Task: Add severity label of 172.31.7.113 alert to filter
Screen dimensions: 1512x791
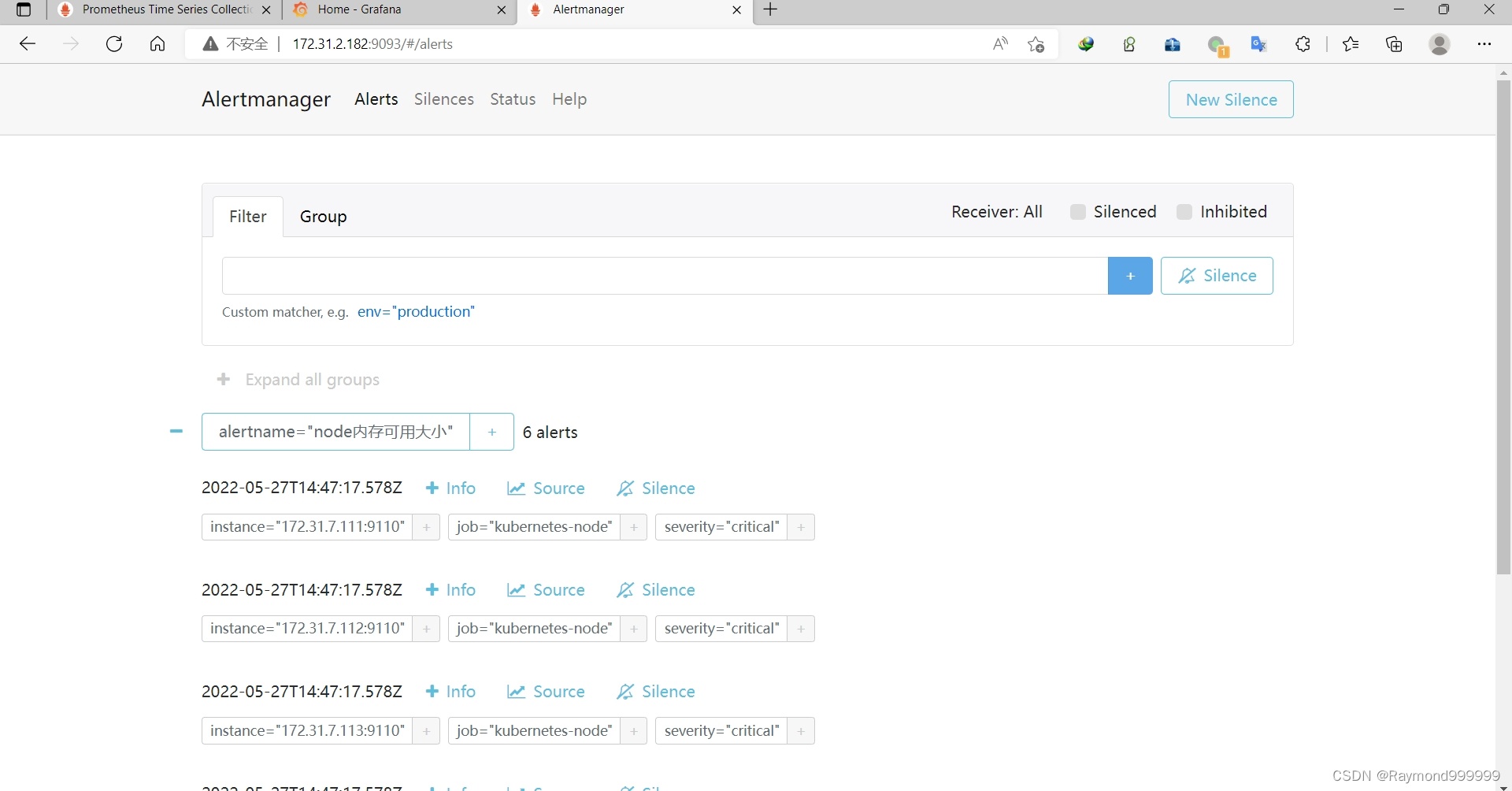Action: pos(801,731)
